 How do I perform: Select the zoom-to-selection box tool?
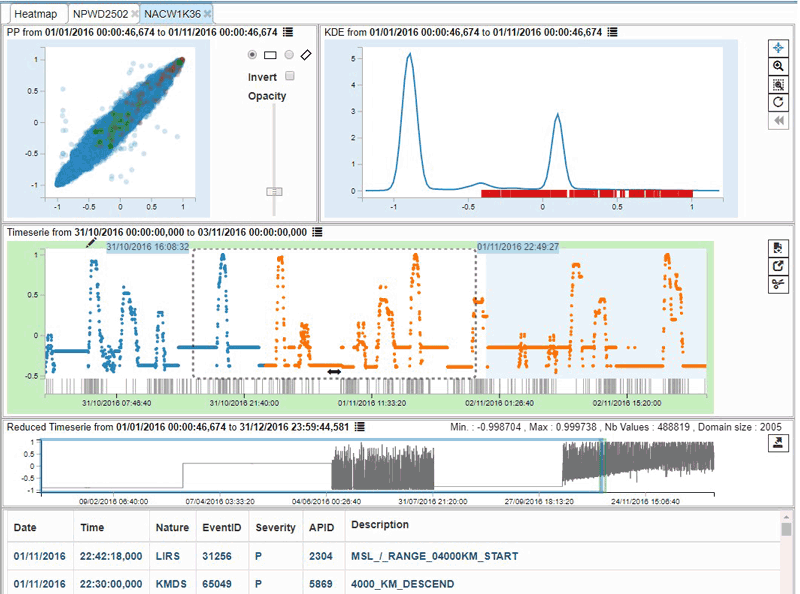(778, 85)
